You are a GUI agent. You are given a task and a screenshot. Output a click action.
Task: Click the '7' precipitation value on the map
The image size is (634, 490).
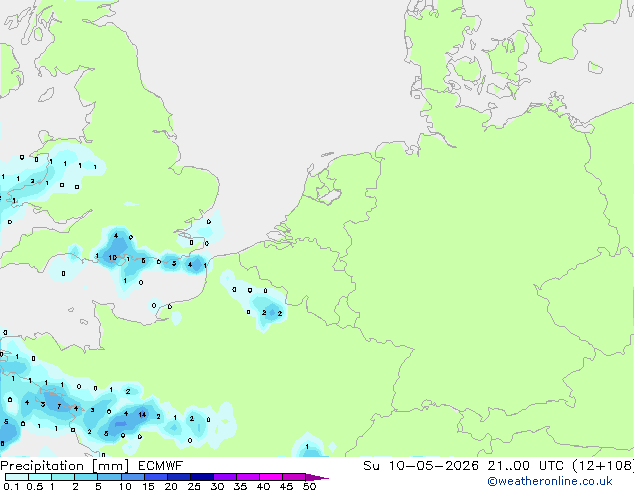click(x=59, y=406)
